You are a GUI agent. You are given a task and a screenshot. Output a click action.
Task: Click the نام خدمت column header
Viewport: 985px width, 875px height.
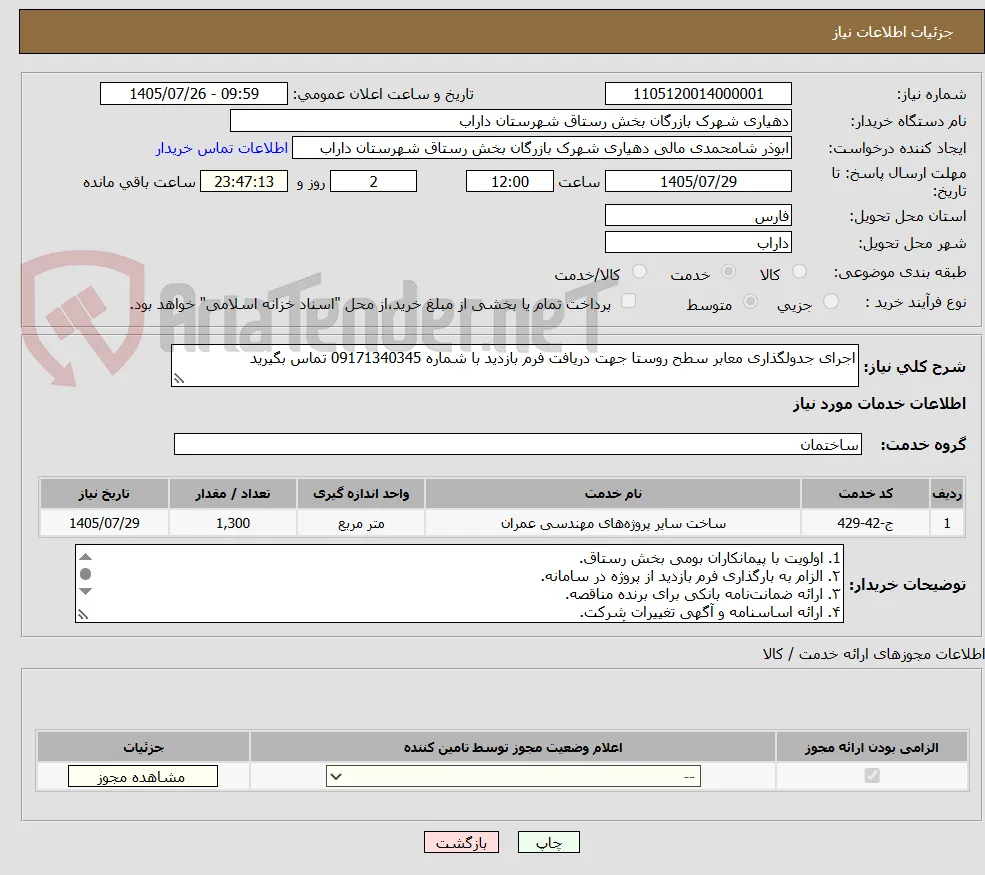click(x=613, y=494)
